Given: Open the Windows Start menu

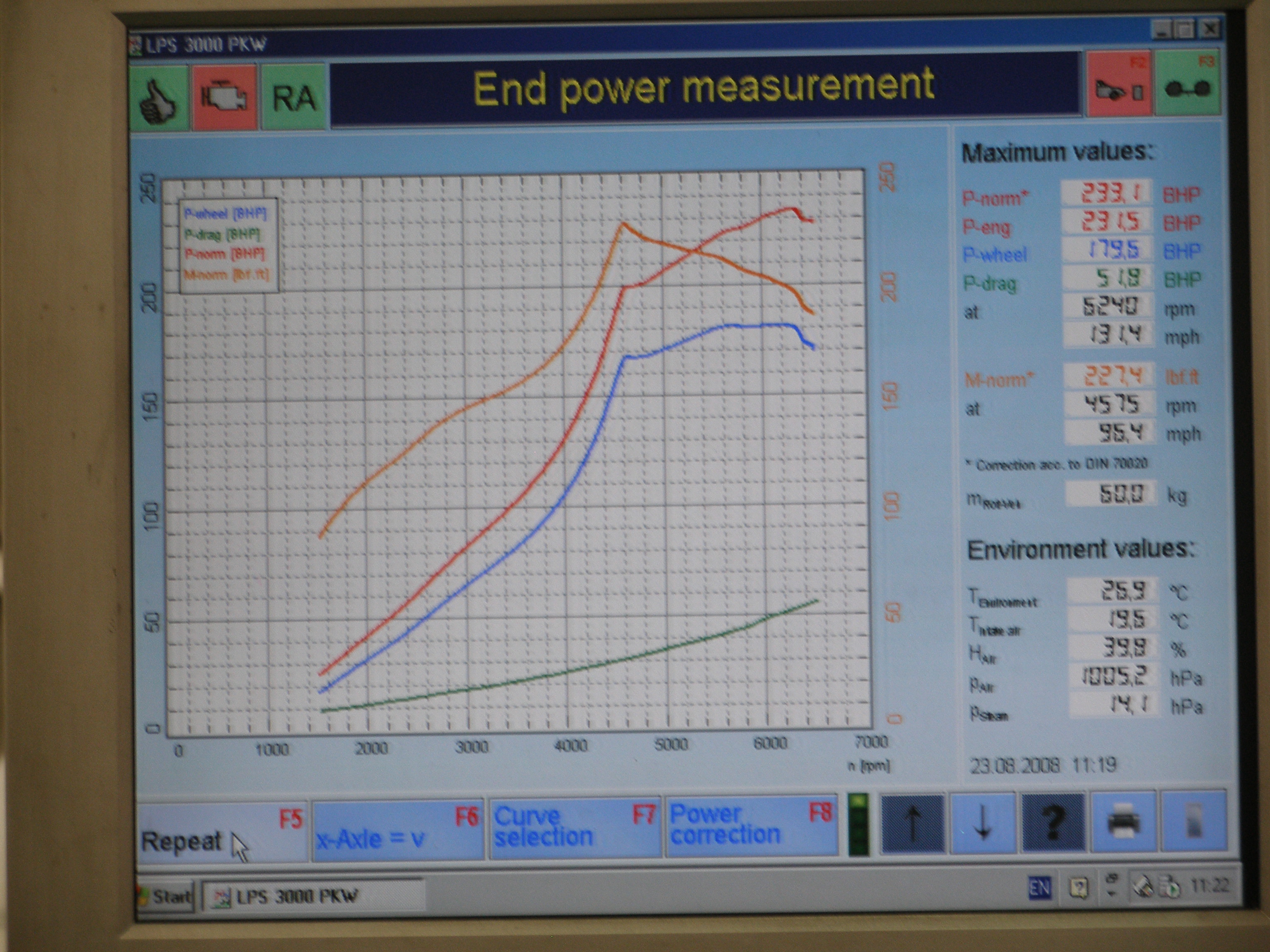Looking at the screenshot, I should [x=167, y=896].
